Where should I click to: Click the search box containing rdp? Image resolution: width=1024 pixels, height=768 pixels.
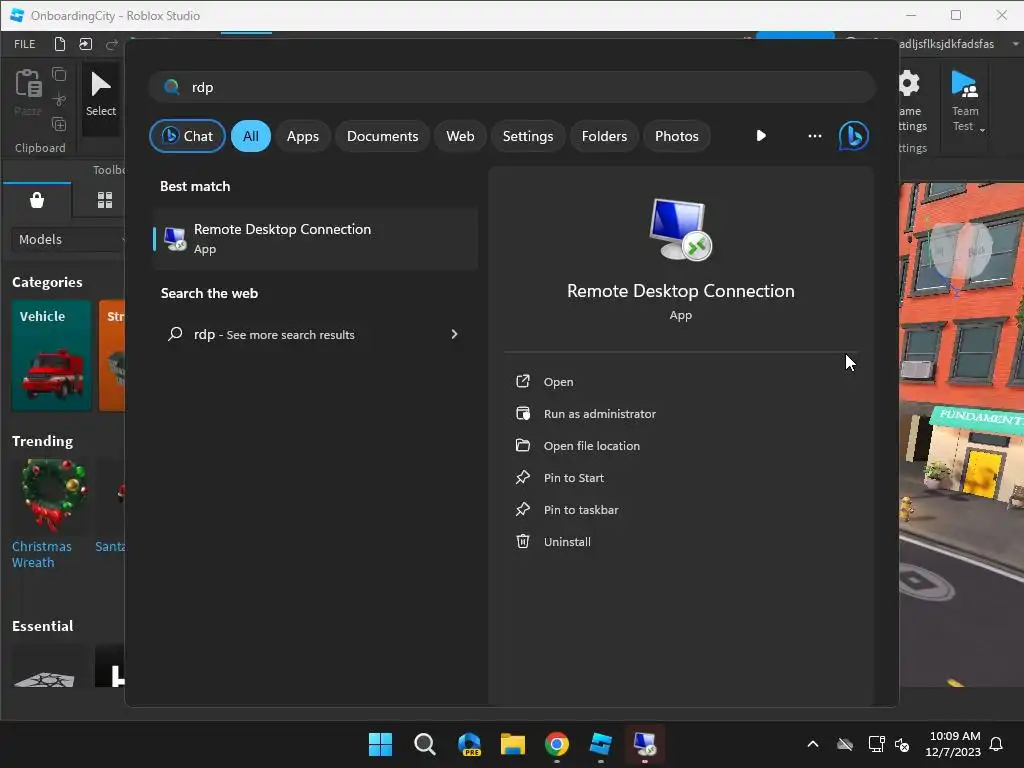pyautogui.click(x=512, y=87)
